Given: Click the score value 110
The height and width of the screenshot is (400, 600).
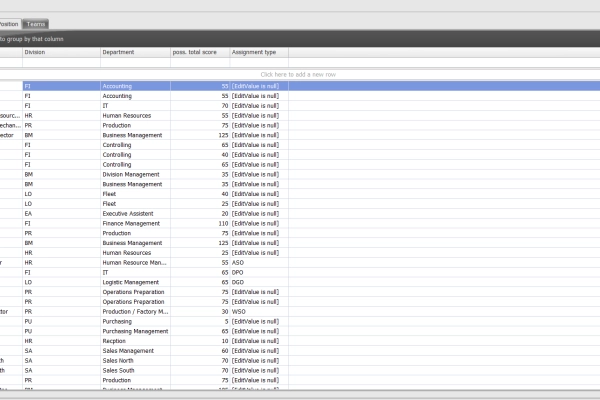Looking at the screenshot, I should coord(200,224).
